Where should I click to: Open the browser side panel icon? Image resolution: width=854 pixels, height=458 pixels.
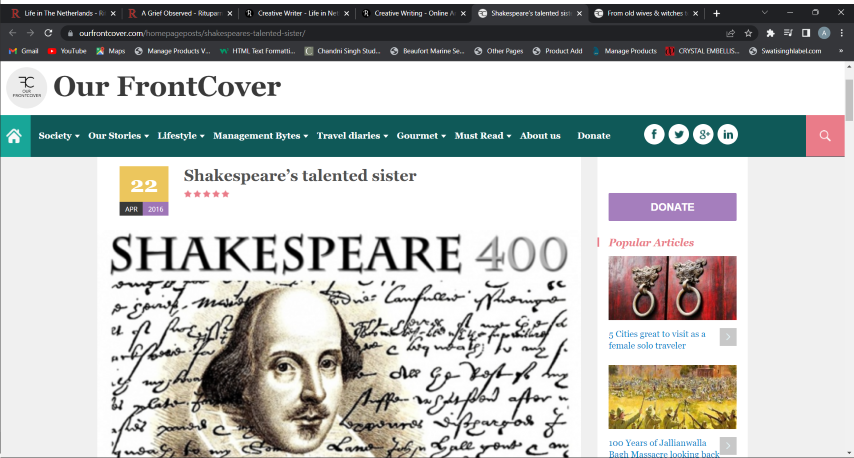point(806,33)
